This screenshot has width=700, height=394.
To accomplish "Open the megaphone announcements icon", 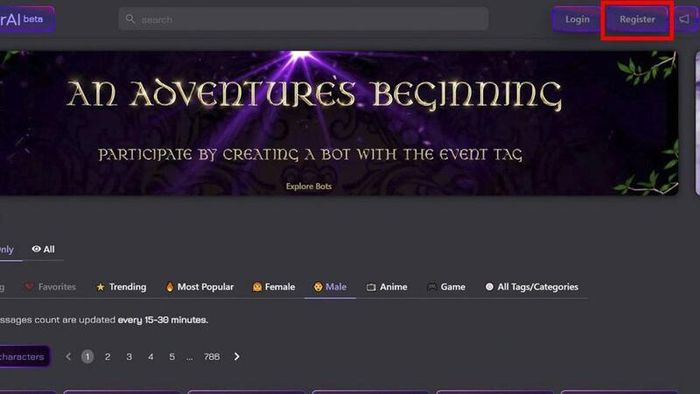I will (x=685, y=19).
